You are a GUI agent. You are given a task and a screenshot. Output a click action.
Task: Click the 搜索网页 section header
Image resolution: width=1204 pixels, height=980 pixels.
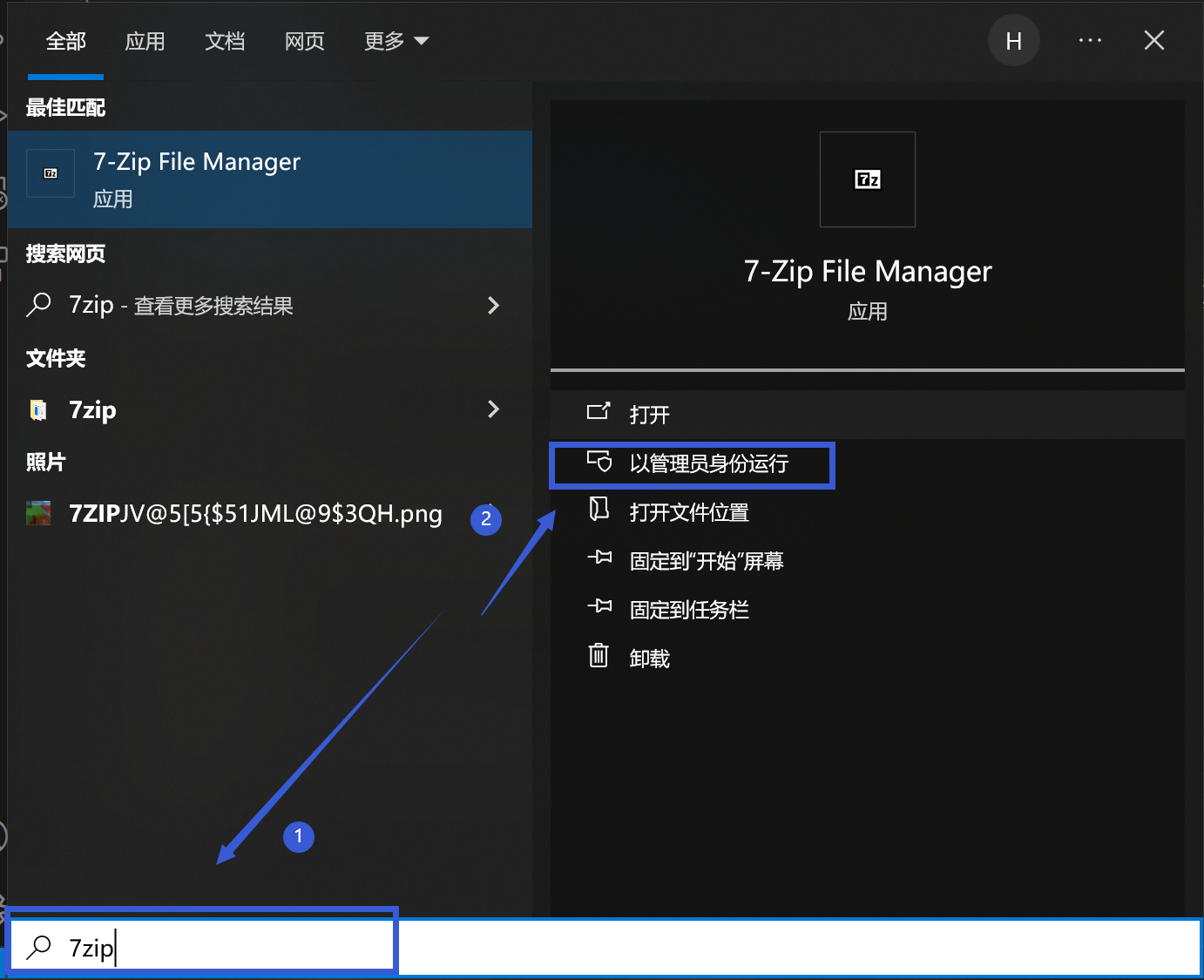point(65,254)
